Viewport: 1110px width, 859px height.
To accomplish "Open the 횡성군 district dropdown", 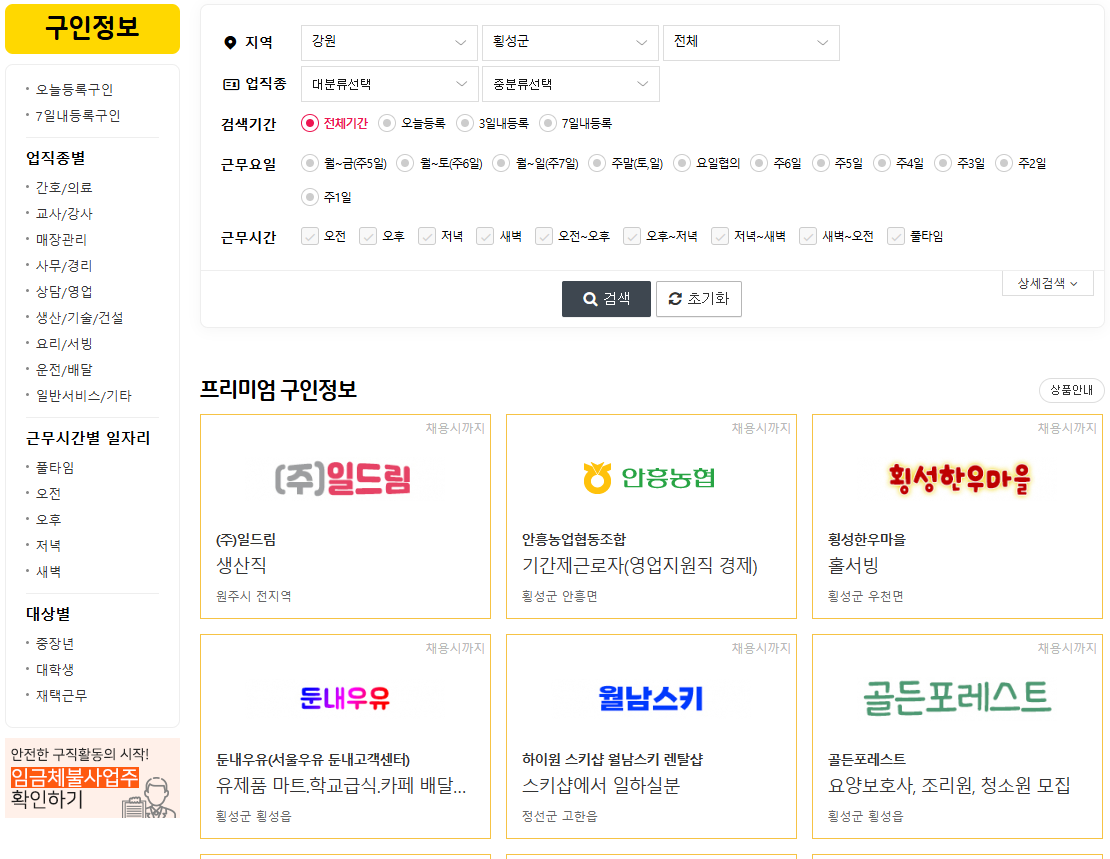I will click(571, 42).
